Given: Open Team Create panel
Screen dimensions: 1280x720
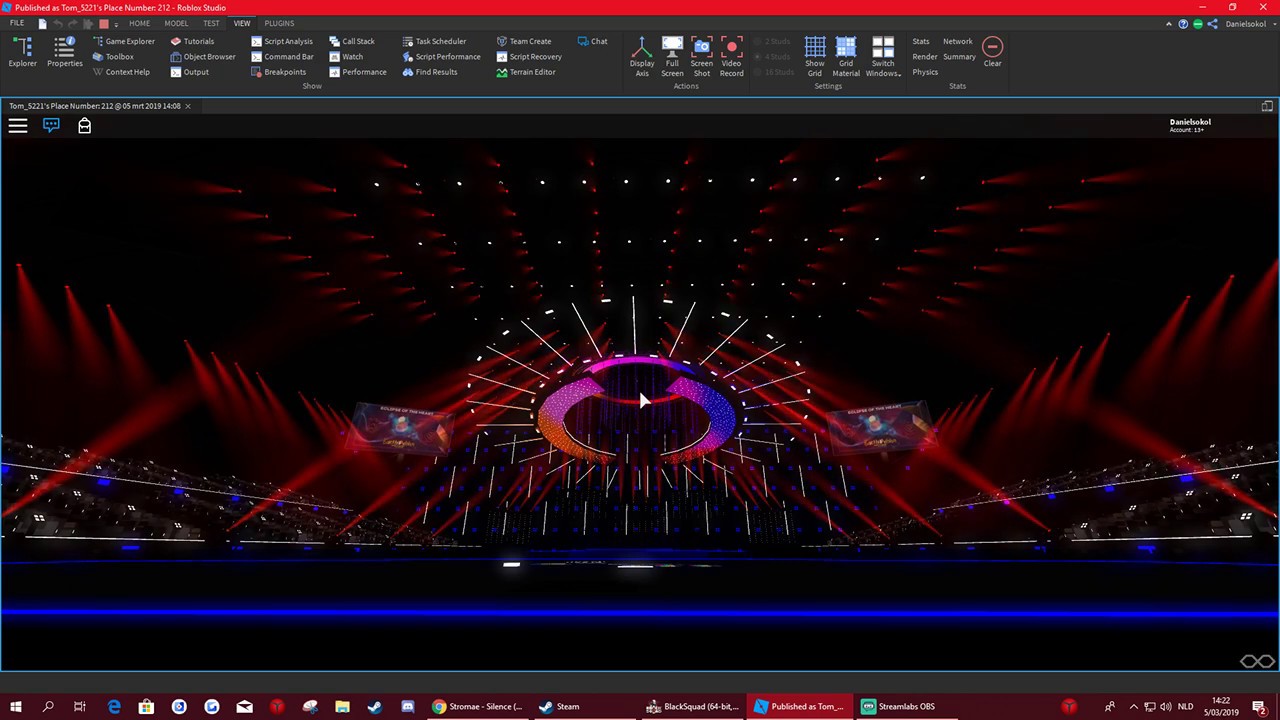Looking at the screenshot, I should (x=523, y=41).
